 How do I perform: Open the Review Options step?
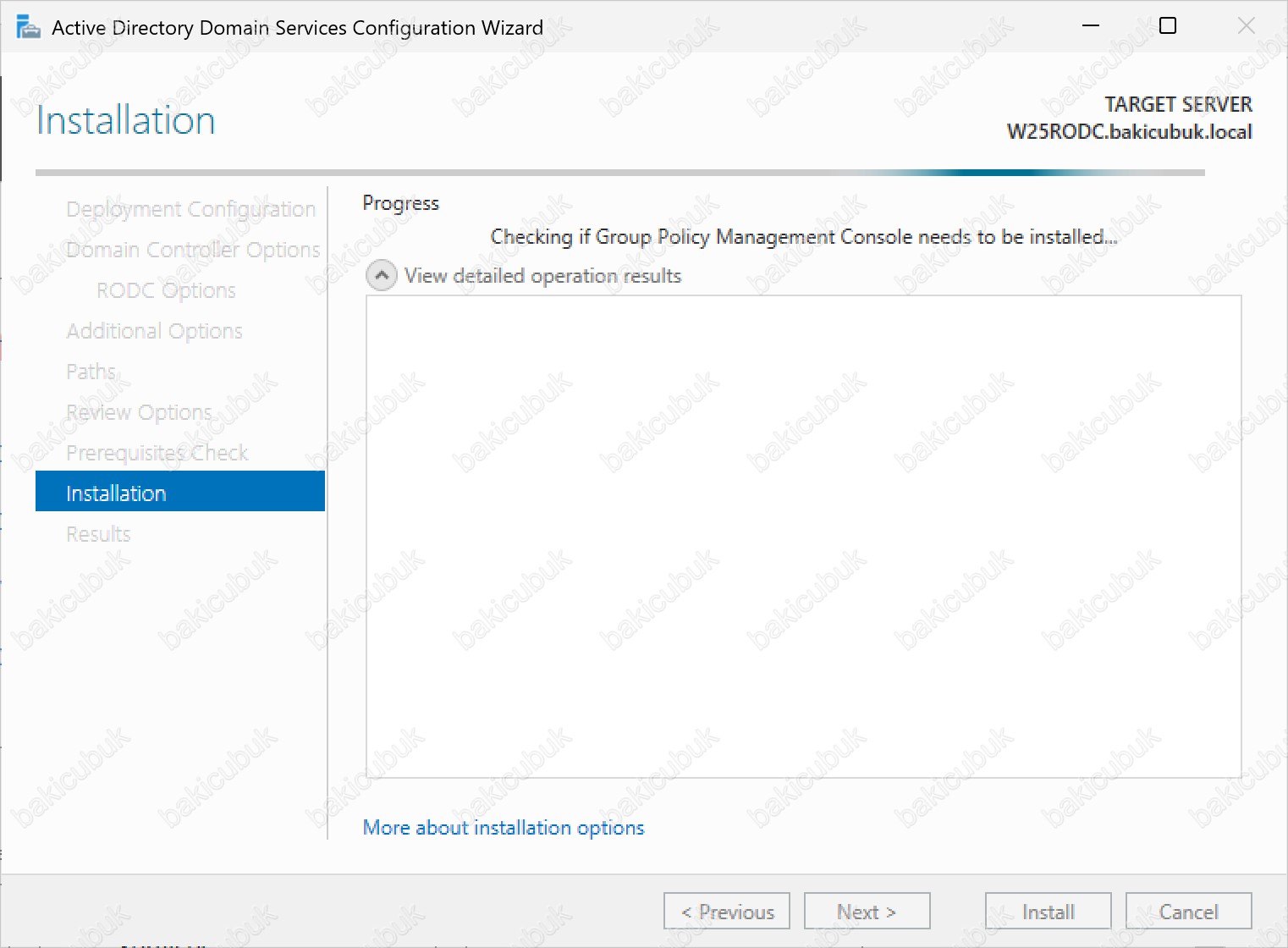(x=139, y=412)
